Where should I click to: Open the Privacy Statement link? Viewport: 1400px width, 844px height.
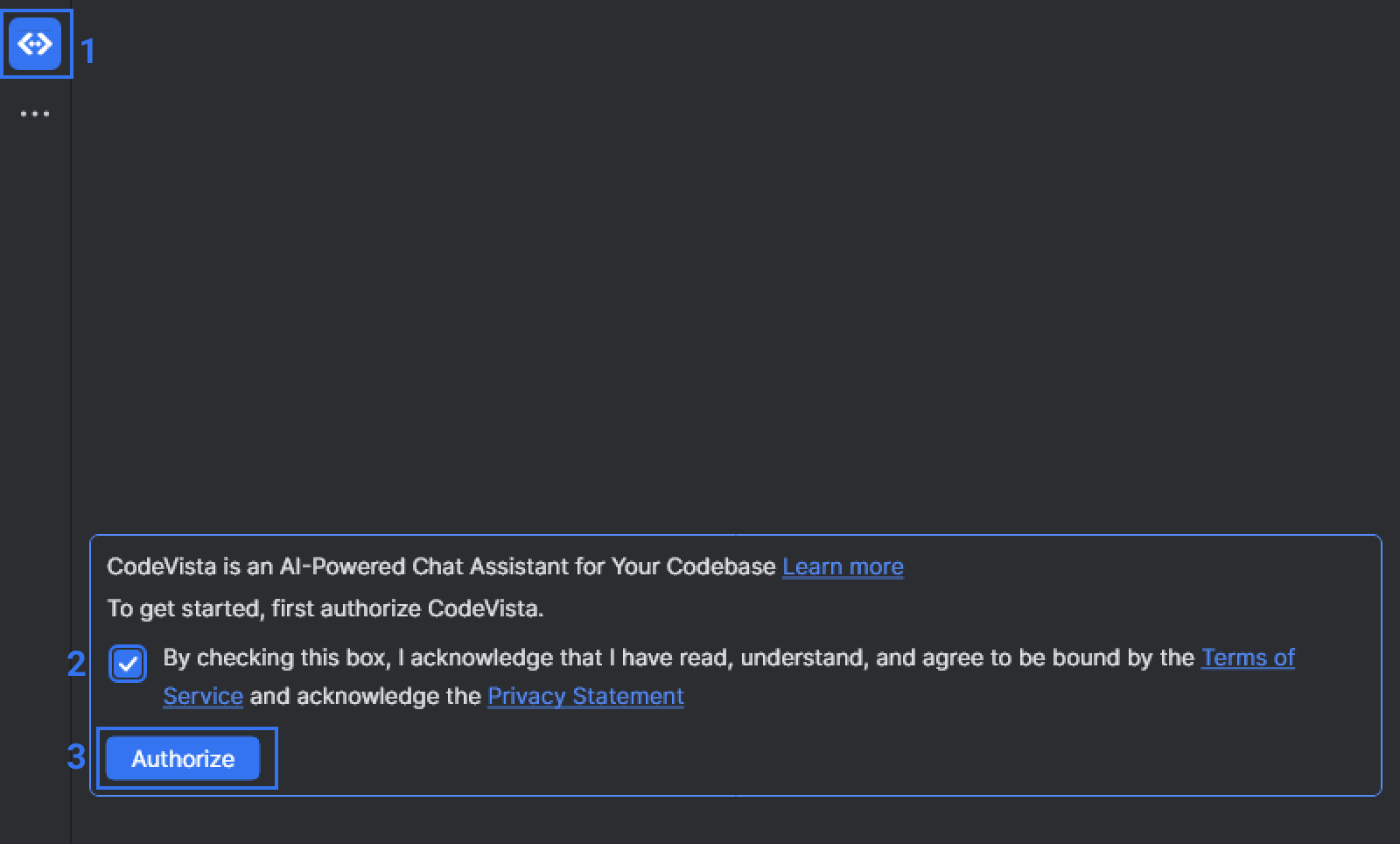[x=585, y=696]
